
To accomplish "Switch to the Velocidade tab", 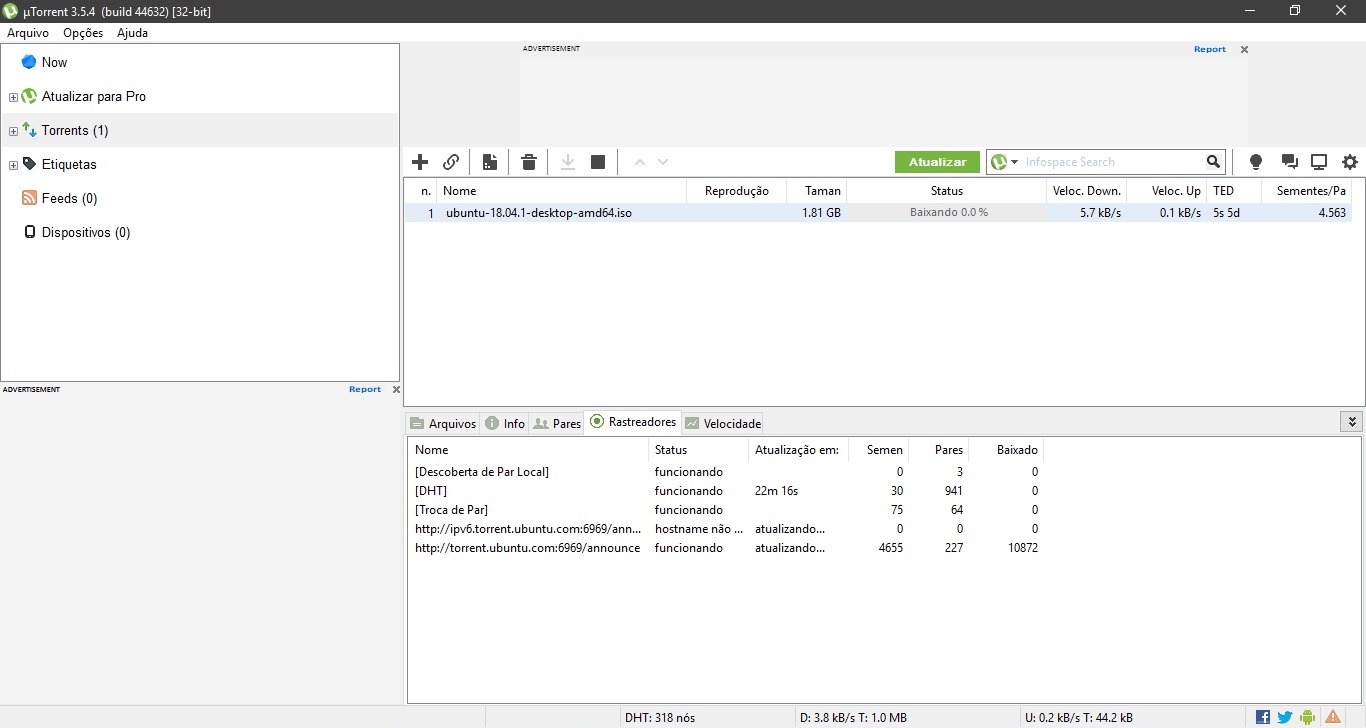I will tap(723, 423).
